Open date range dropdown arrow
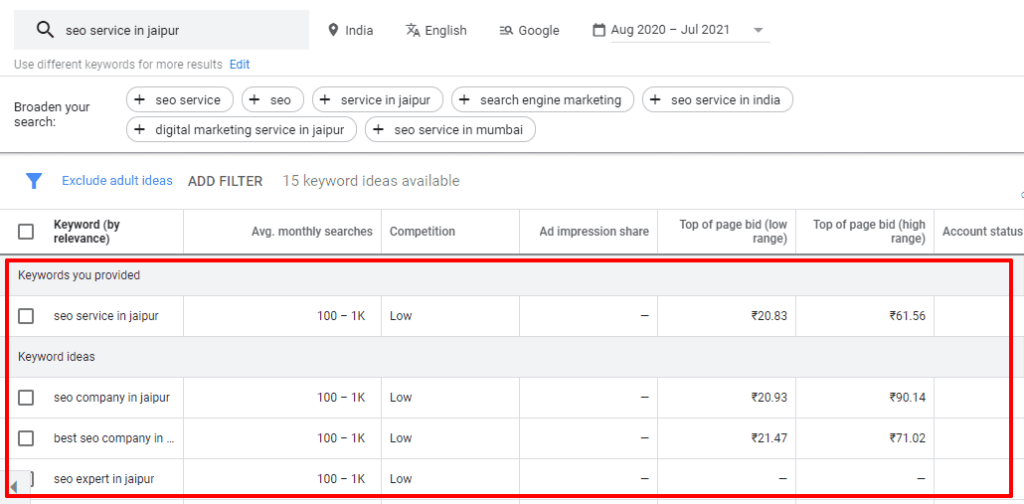1024x504 pixels. 758,31
